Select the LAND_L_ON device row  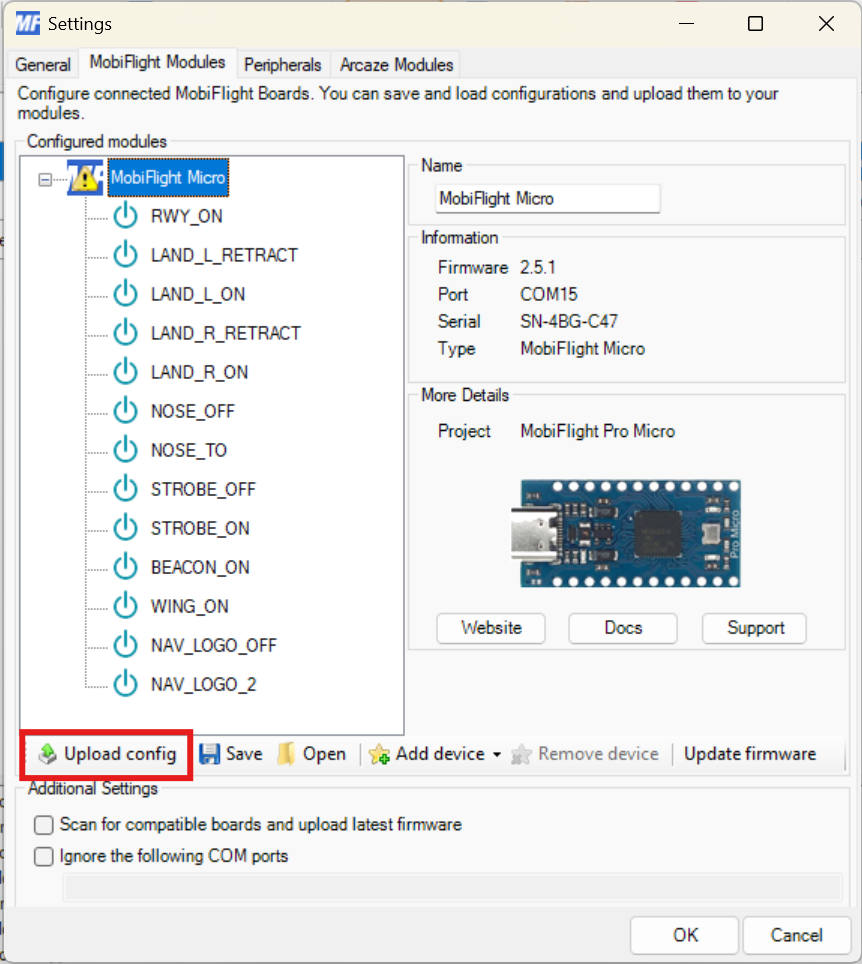pos(198,294)
